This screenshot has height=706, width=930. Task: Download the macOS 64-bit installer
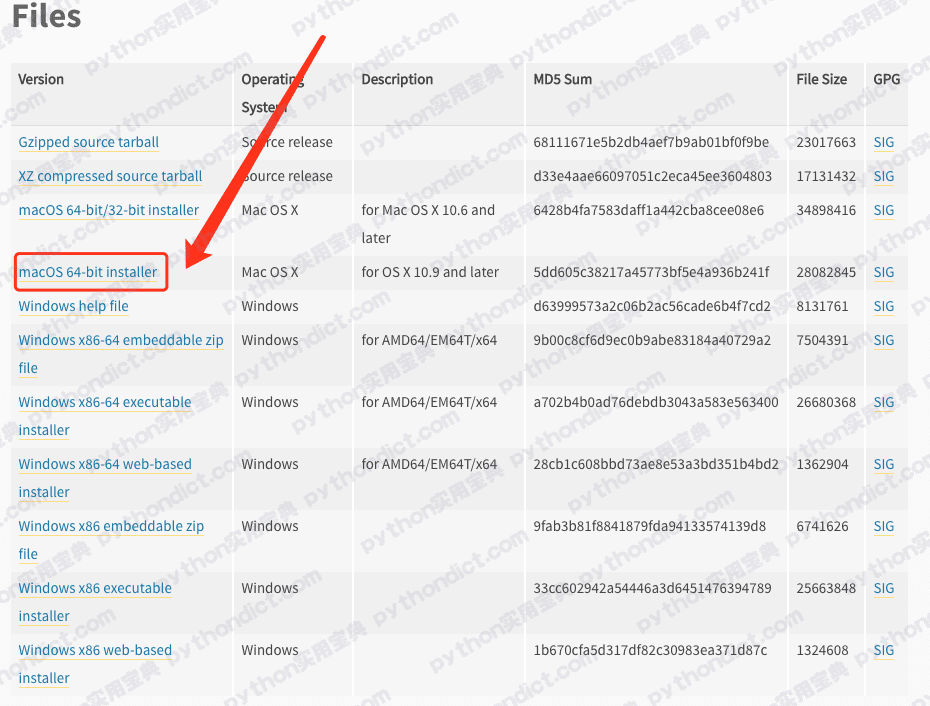88,272
